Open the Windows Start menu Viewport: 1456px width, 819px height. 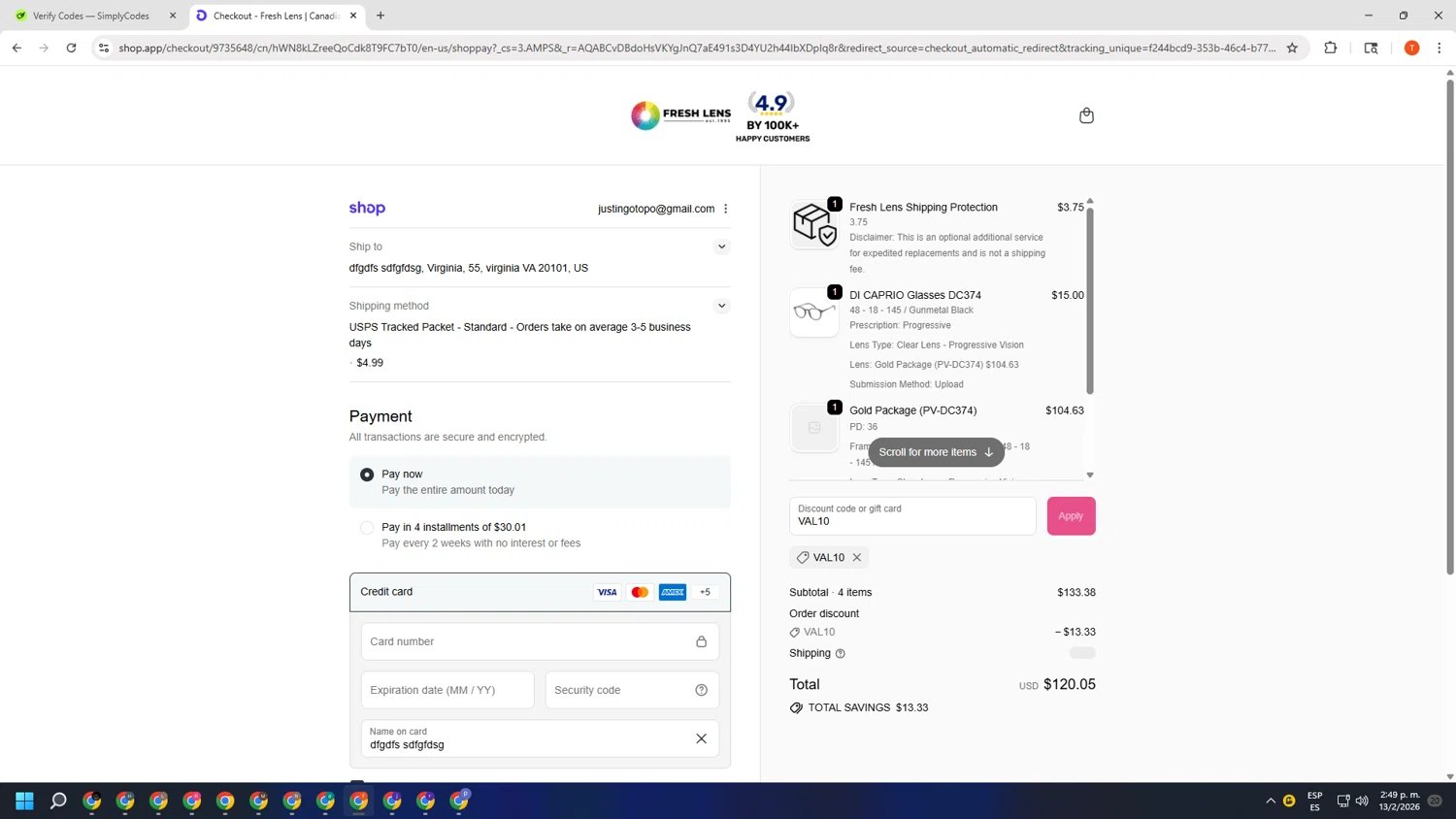[24, 801]
